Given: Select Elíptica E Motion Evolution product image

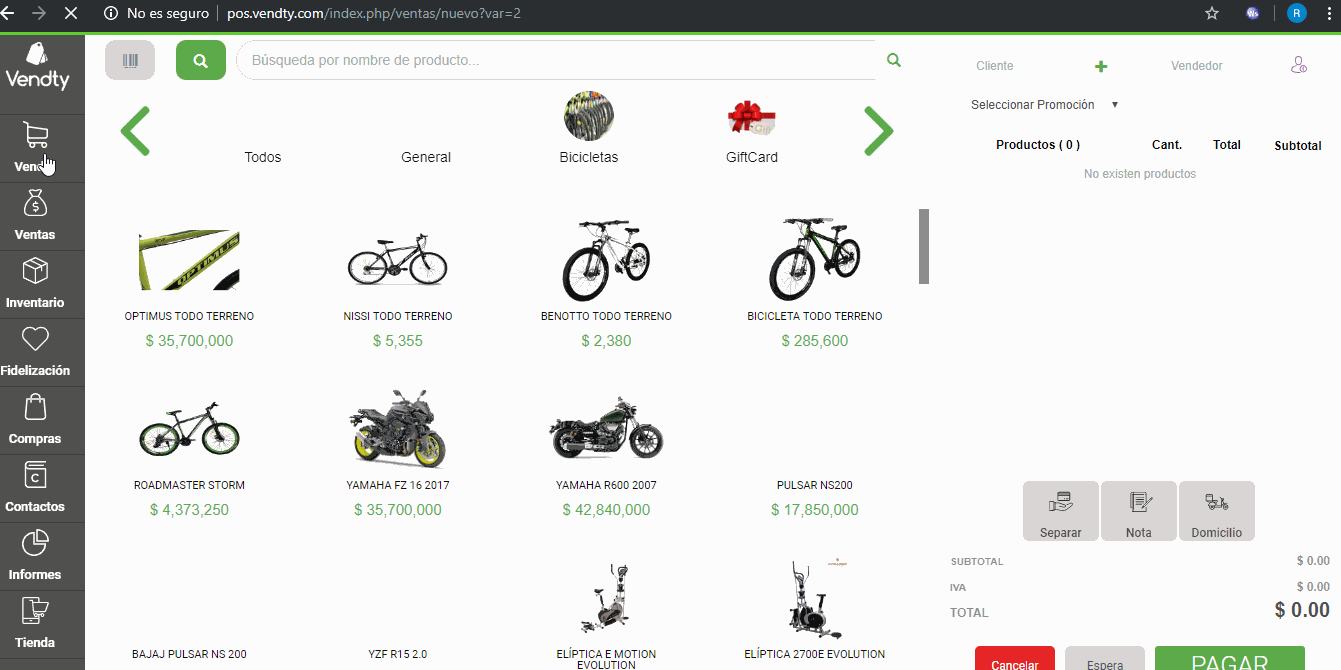Looking at the screenshot, I should tap(607, 600).
